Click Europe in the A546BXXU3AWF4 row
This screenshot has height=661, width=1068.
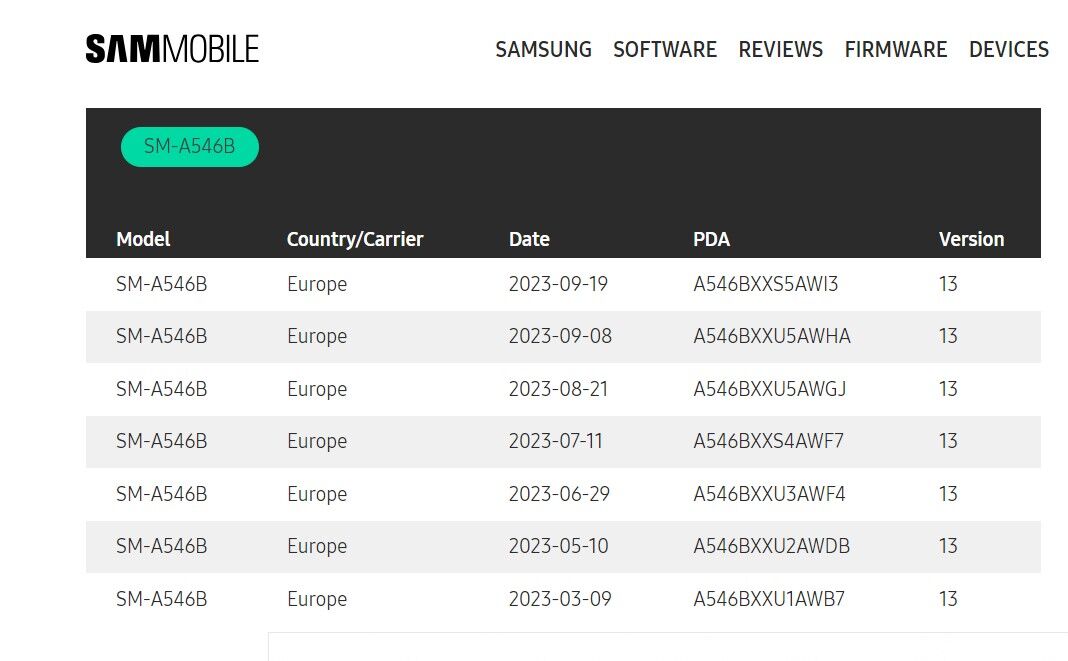(x=317, y=495)
